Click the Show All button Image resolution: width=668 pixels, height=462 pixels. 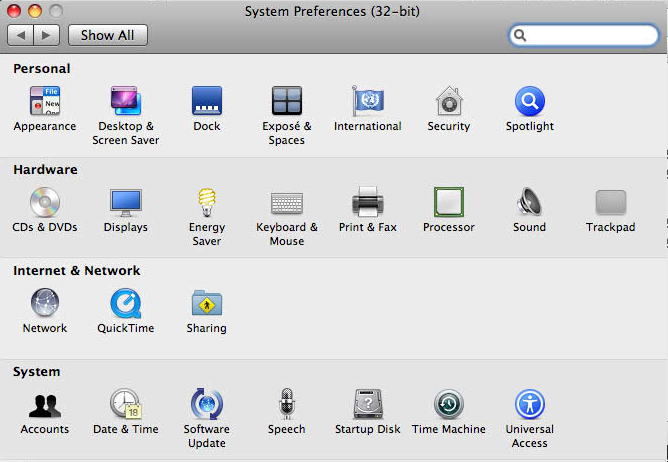click(x=108, y=35)
